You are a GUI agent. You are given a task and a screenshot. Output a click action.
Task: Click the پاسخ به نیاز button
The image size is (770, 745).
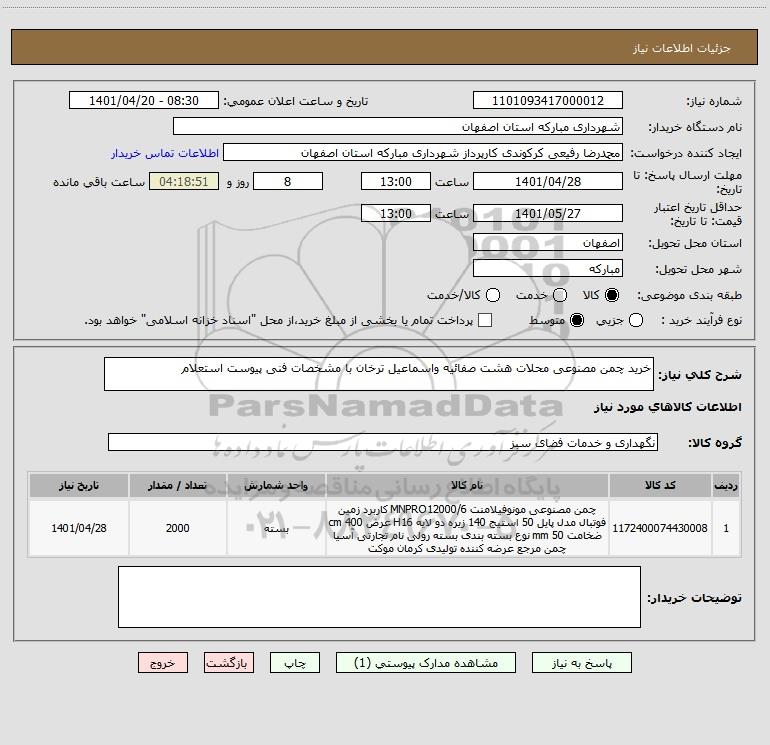point(582,663)
